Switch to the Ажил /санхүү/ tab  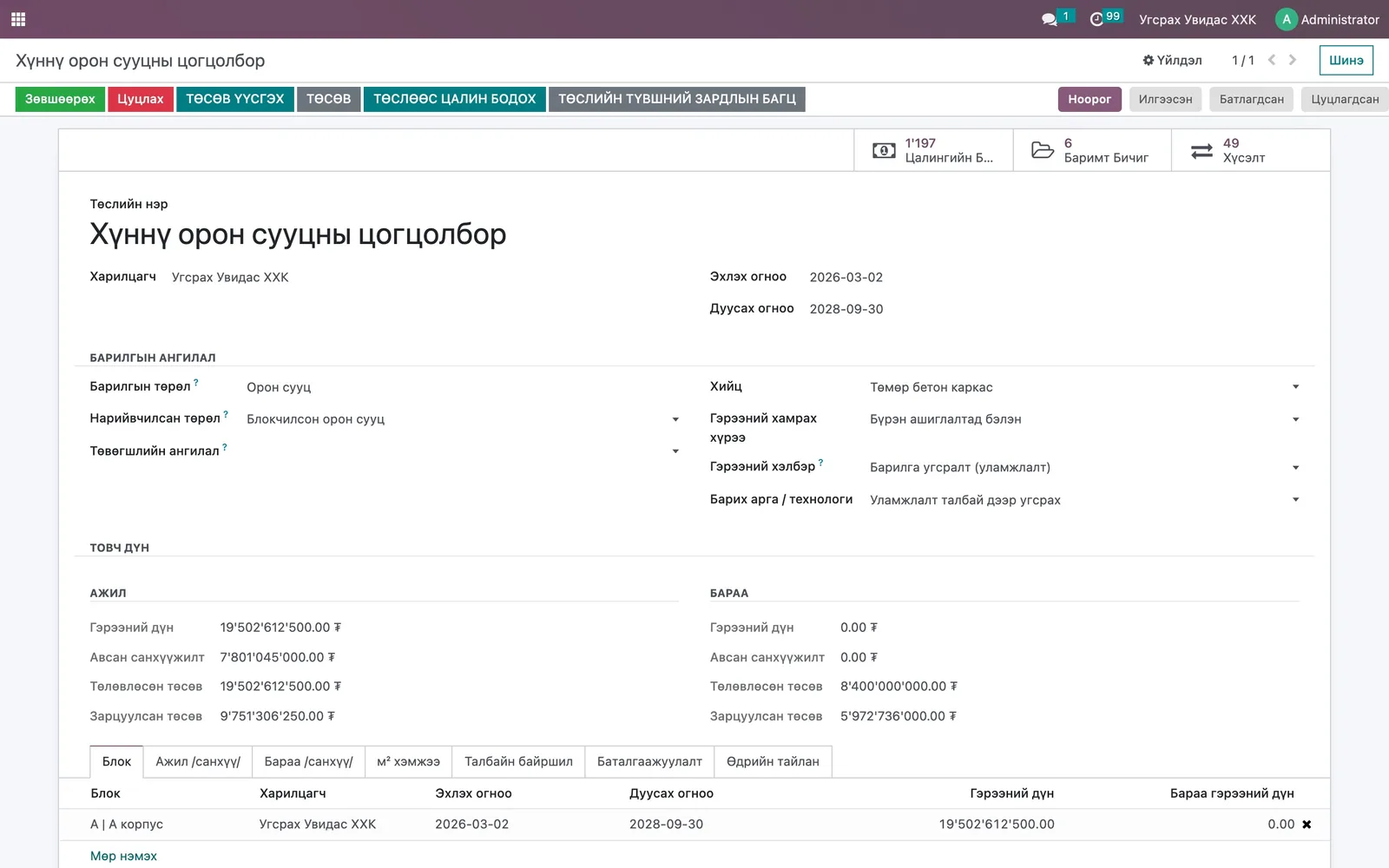[198, 761]
